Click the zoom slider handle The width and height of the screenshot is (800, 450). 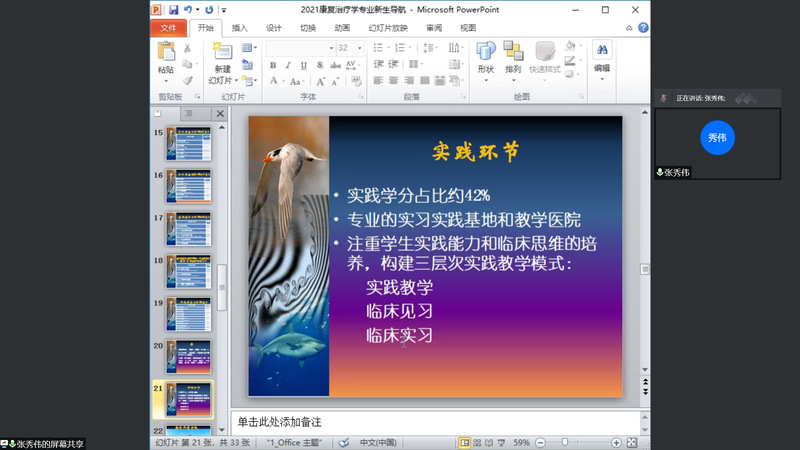coord(565,442)
